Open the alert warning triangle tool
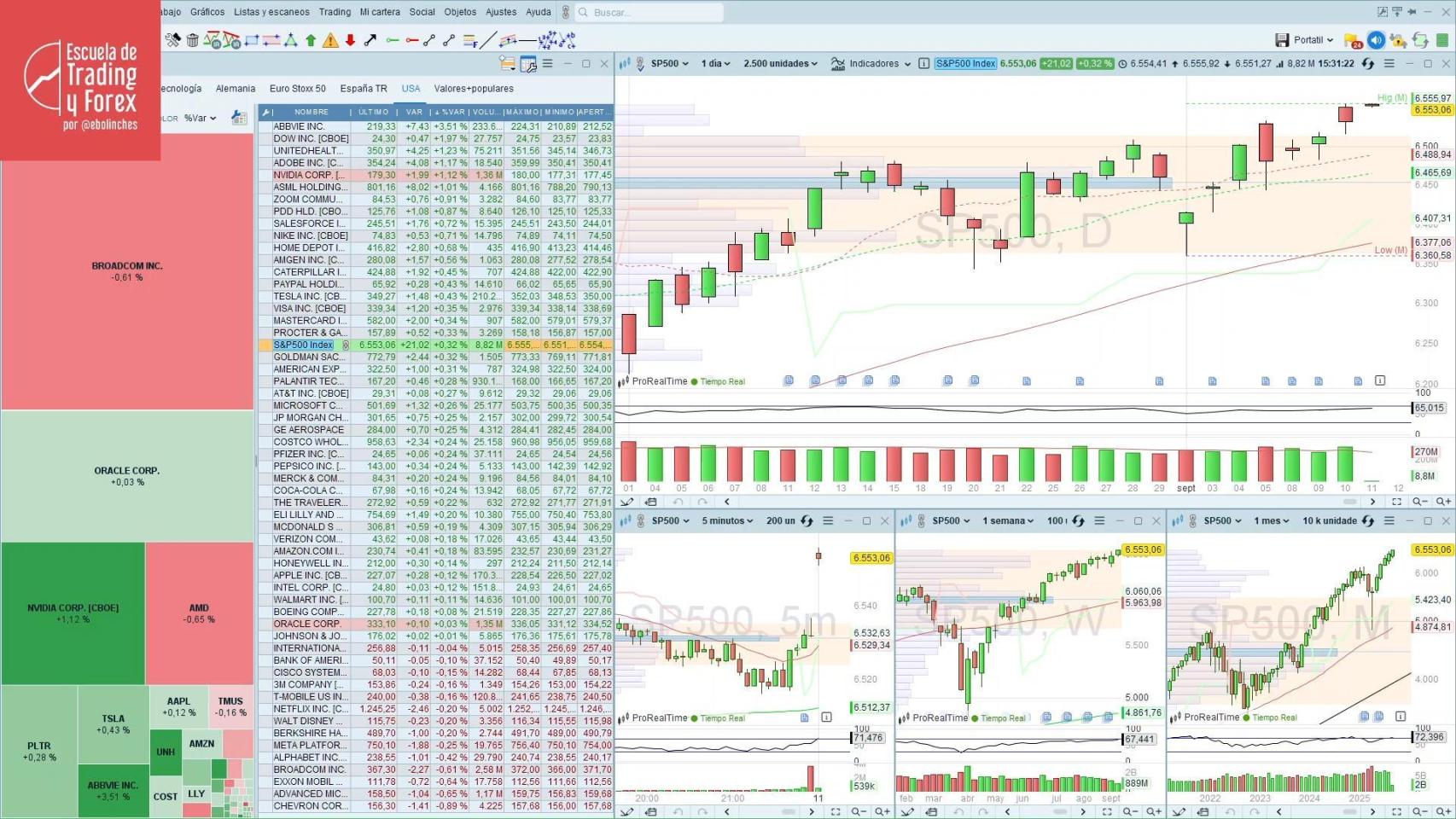Image resolution: width=1456 pixels, height=819 pixels. [330, 40]
